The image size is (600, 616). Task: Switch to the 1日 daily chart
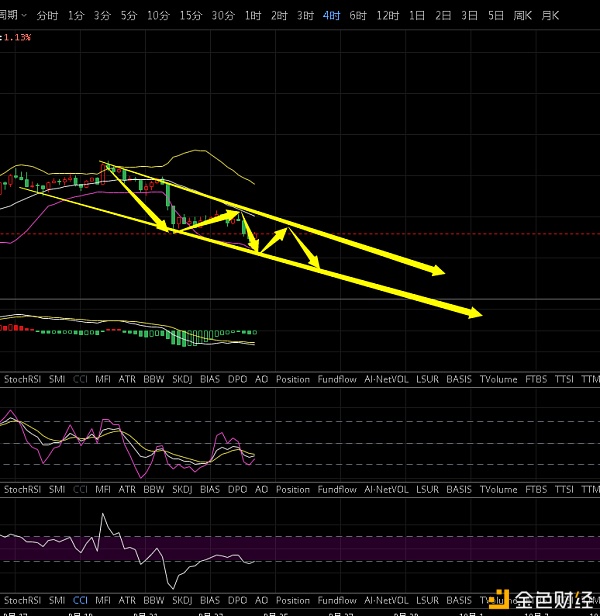pos(417,16)
